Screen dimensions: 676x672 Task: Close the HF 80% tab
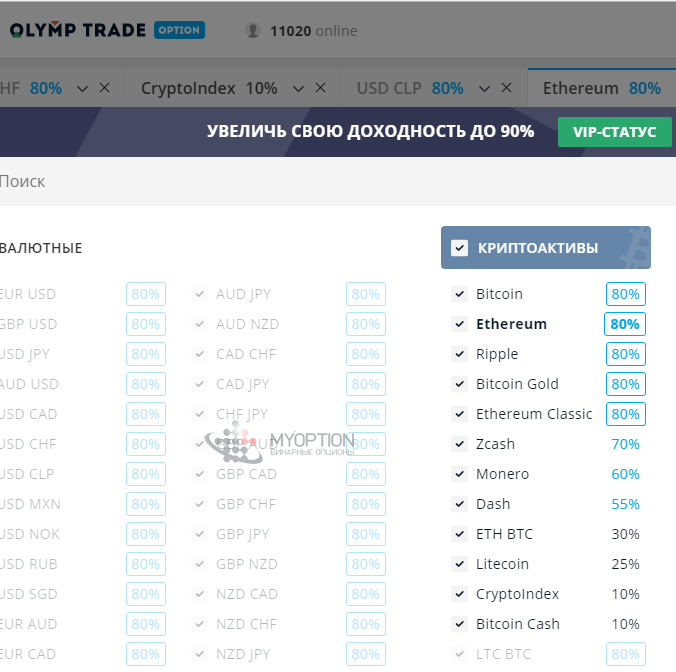click(x=104, y=88)
